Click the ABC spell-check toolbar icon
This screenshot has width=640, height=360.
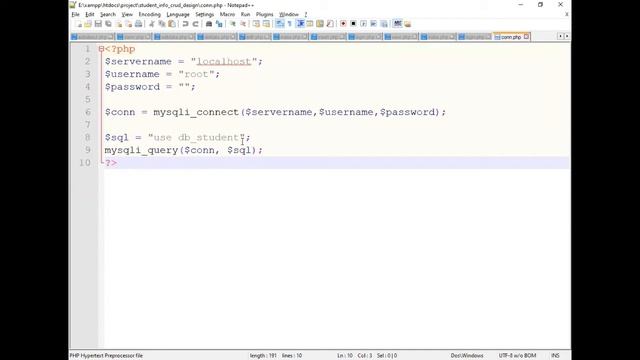pos(398,24)
